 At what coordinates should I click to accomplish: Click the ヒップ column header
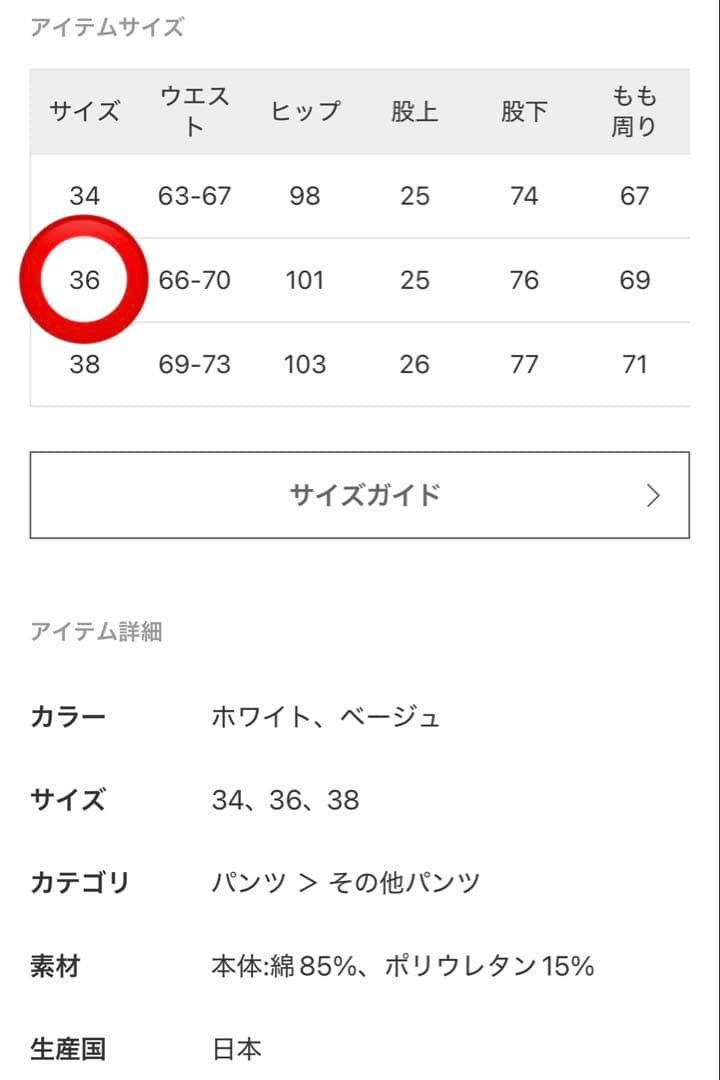(x=304, y=111)
